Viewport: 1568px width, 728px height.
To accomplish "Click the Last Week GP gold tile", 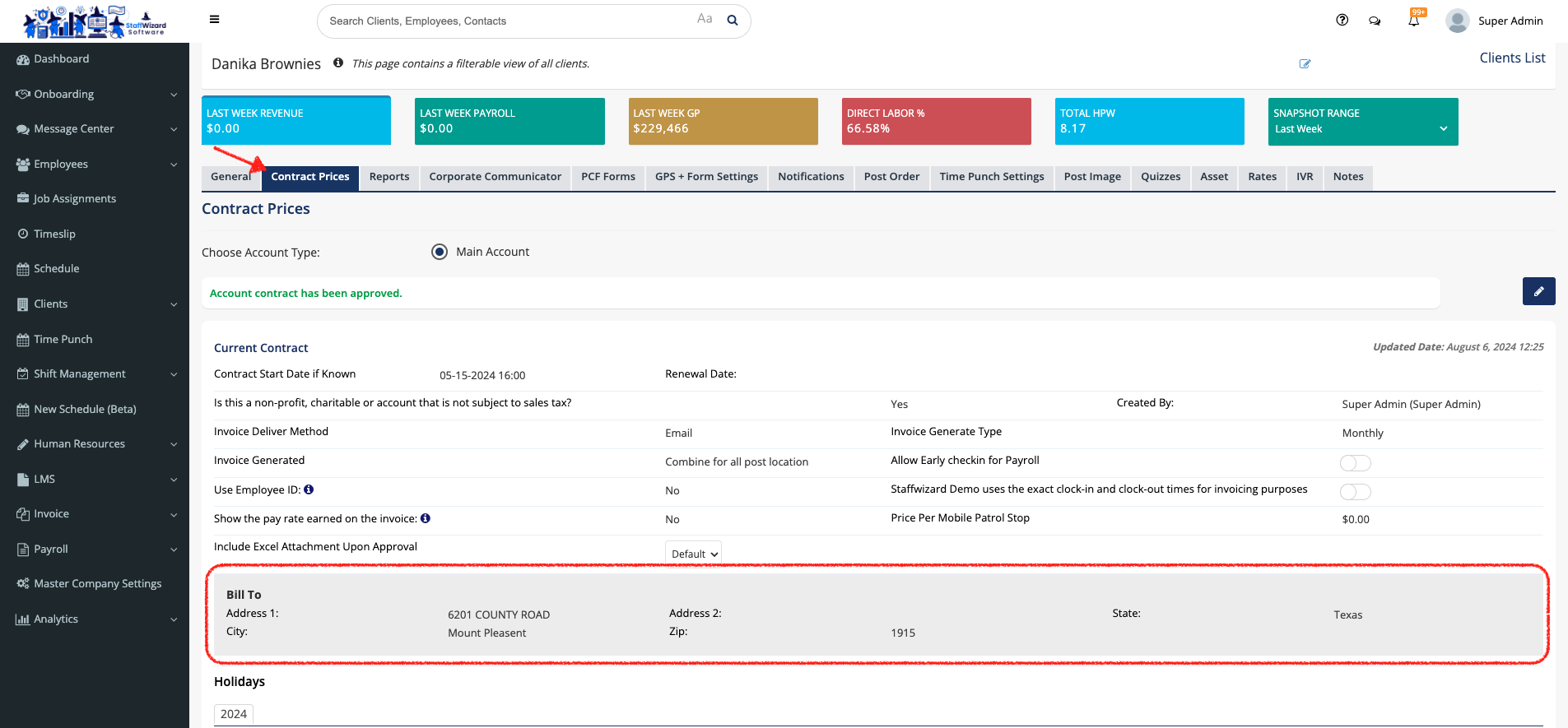I will pyautogui.click(x=723, y=121).
